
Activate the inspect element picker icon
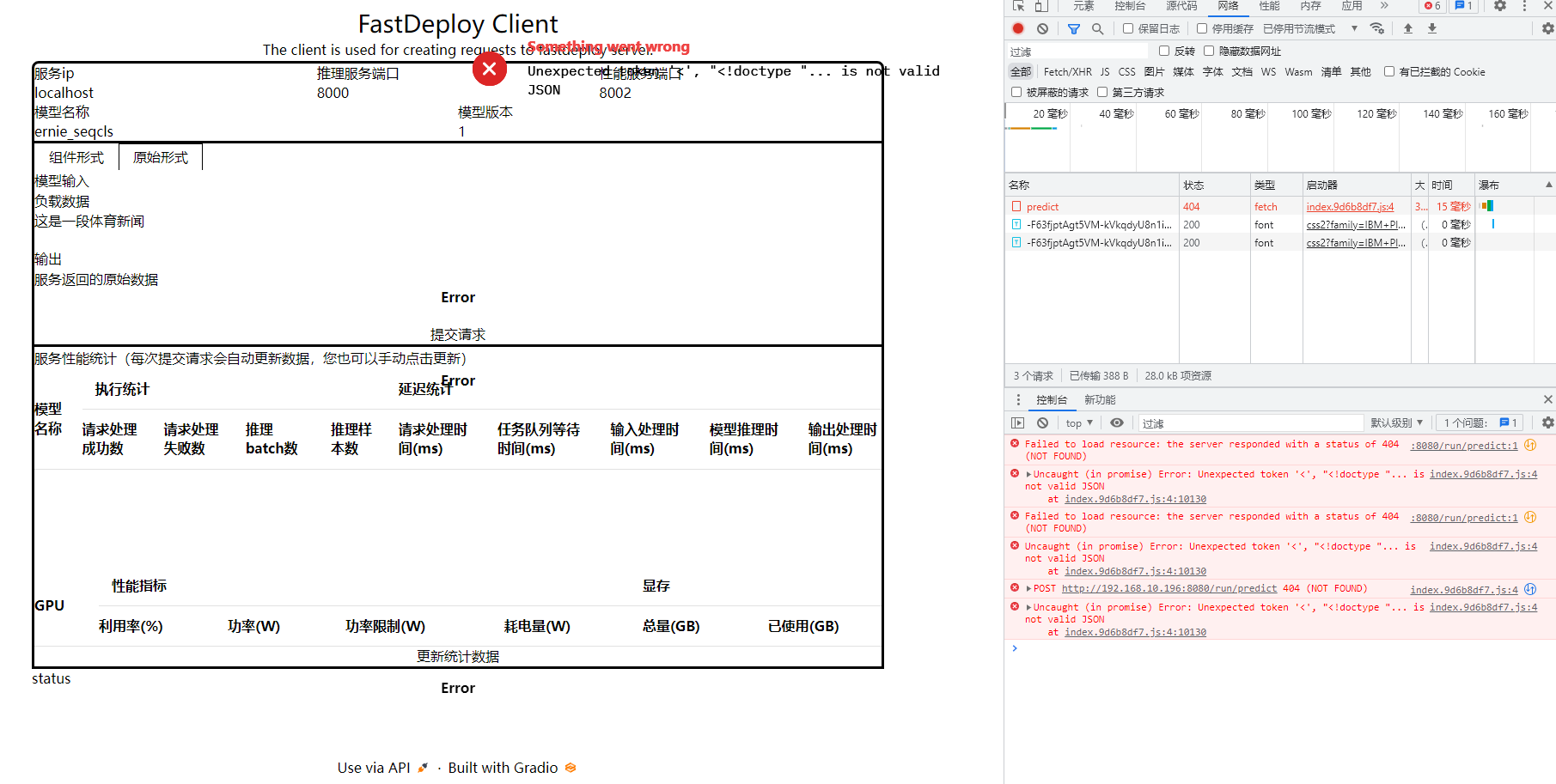point(1019,6)
